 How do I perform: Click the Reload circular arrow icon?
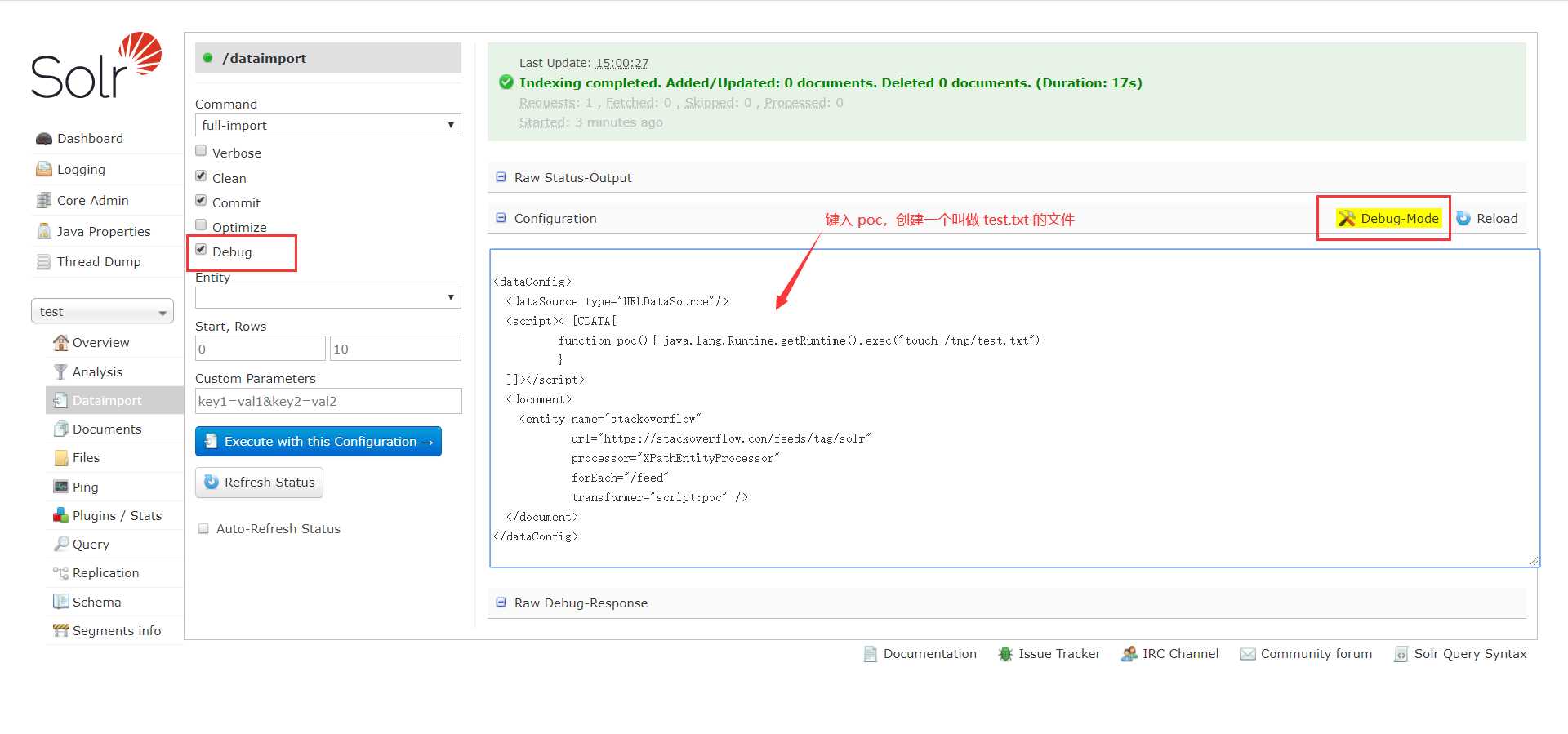(x=1463, y=218)
